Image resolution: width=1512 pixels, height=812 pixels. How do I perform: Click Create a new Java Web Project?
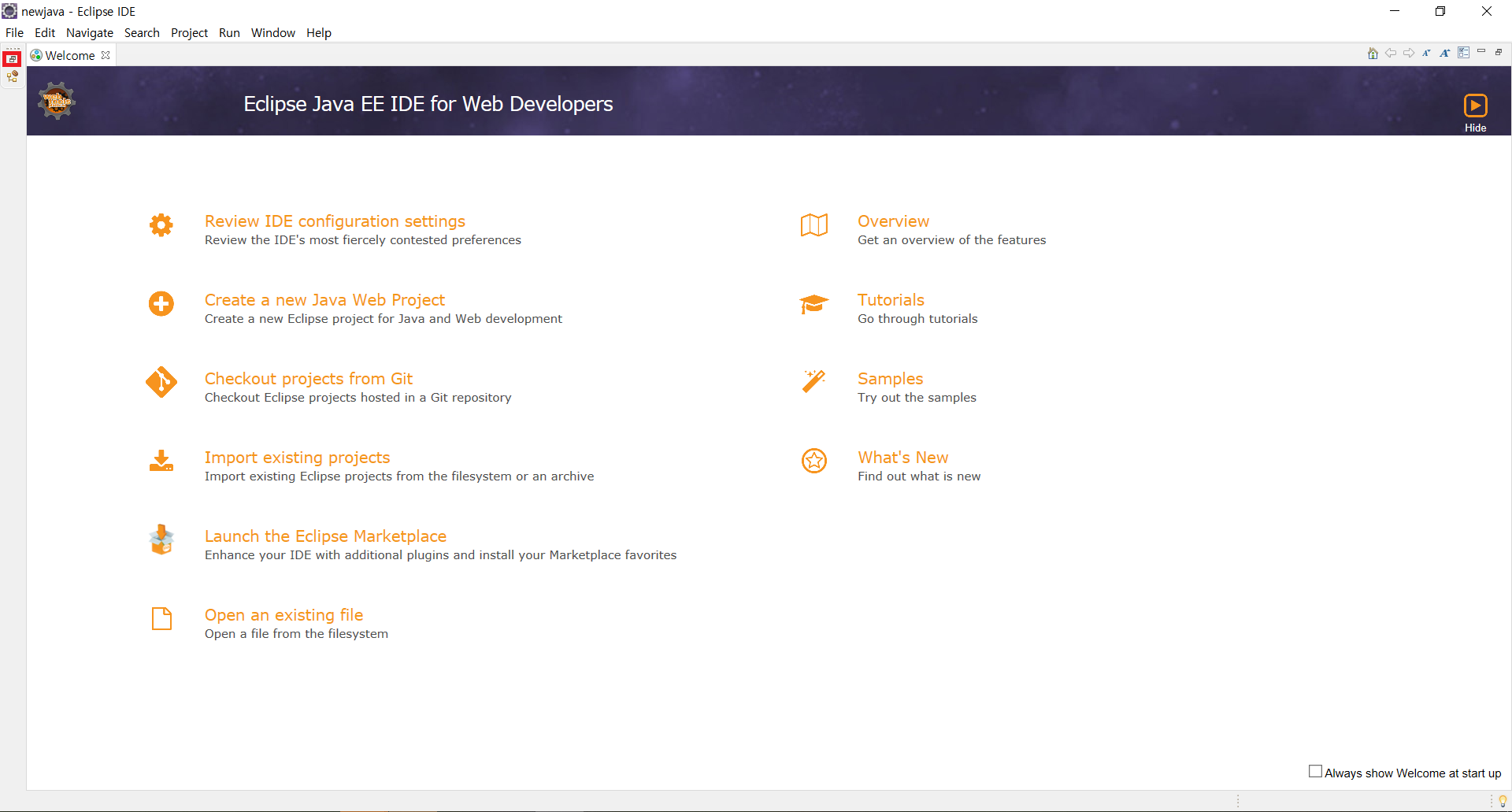pos(324,300)
